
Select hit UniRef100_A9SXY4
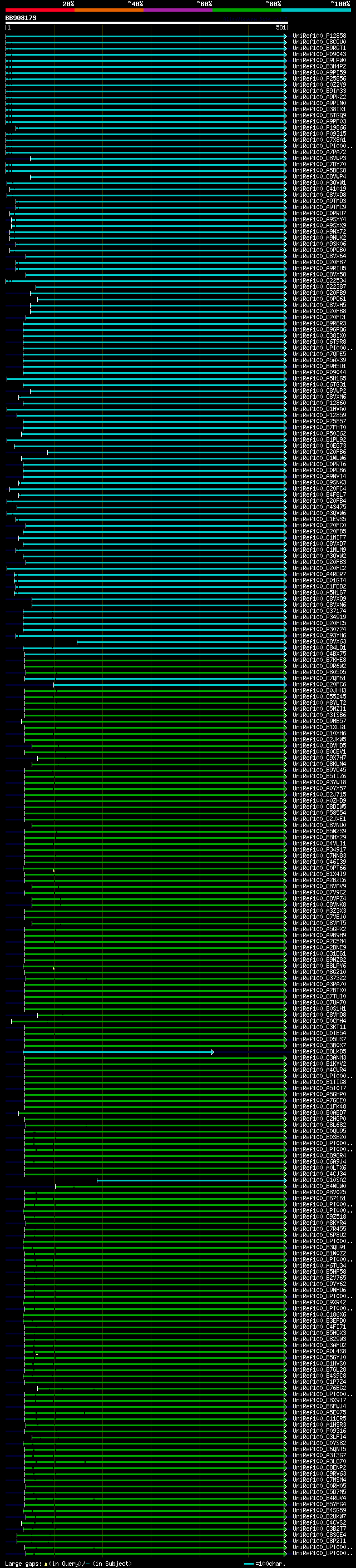tap(319, 220)
